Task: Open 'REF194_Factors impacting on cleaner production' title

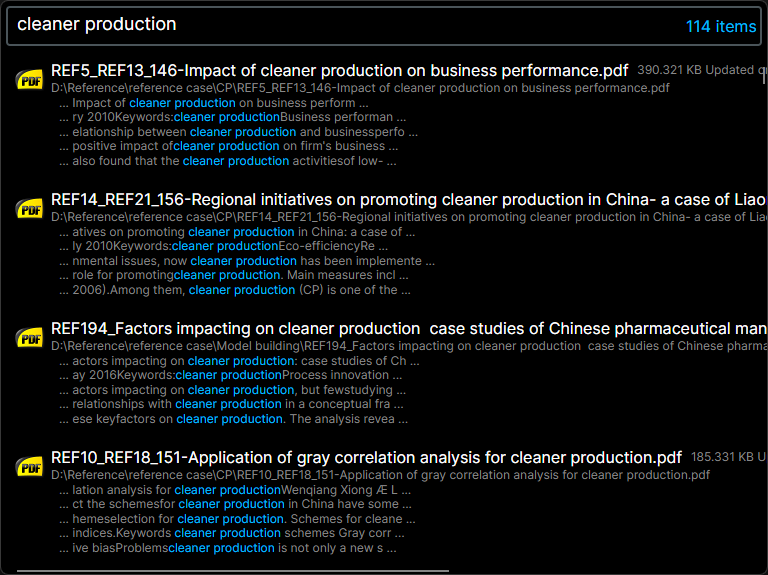Action: tap(408, 329)
